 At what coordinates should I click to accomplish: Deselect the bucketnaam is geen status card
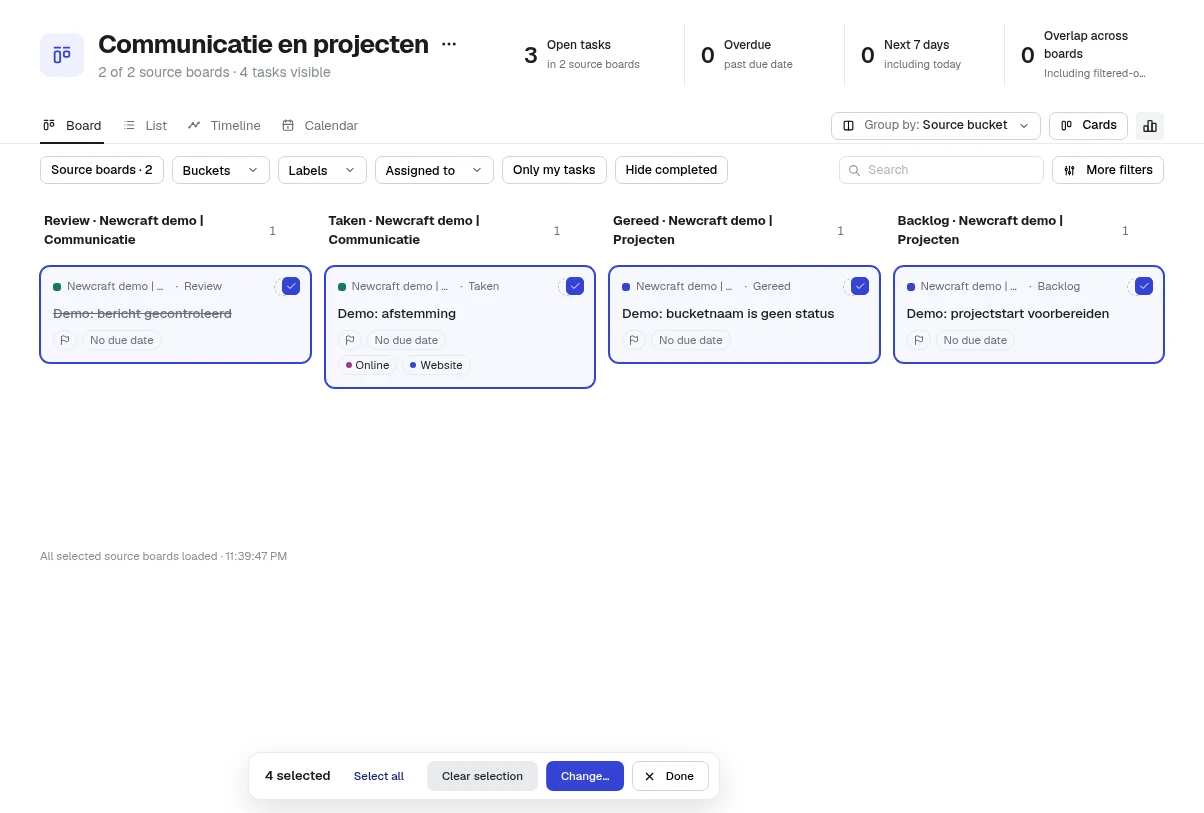click(860, 286)
